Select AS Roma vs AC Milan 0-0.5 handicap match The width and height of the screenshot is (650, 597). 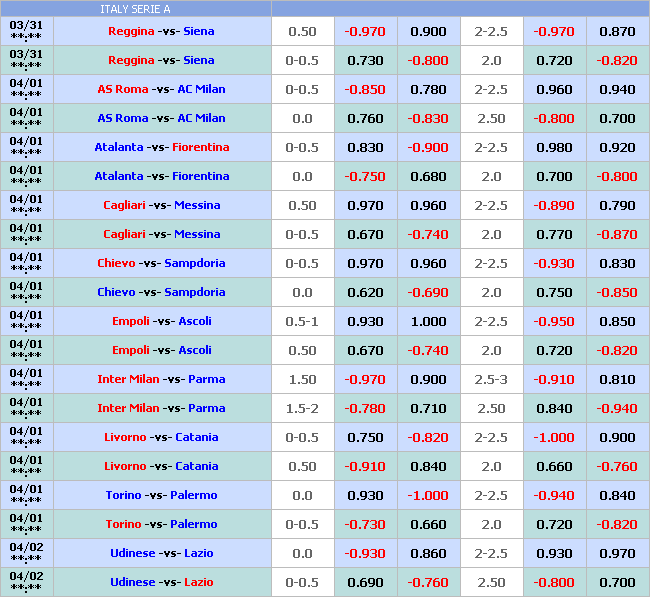tap(161, 89)
